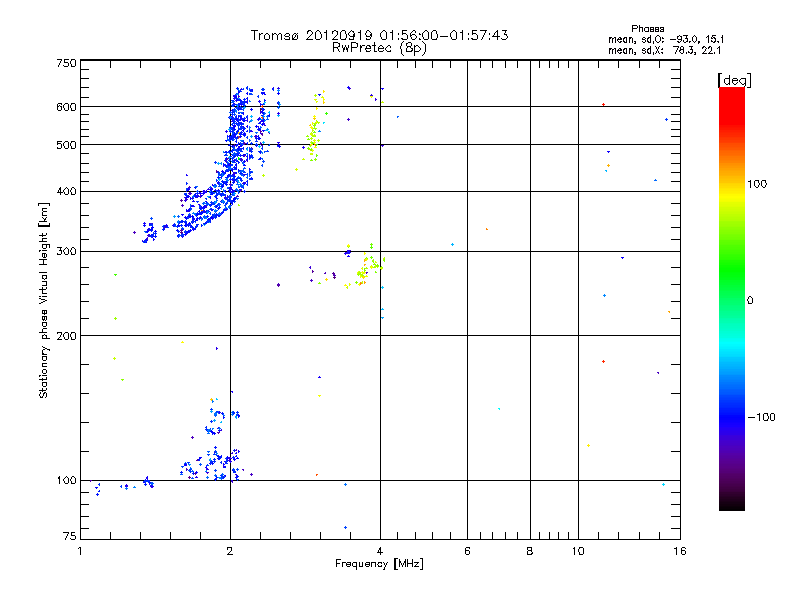Viewport: 800px width, 600px height.
Task: Select the 'RwPretec (8p)' subtitle
Action: point(379,48)
